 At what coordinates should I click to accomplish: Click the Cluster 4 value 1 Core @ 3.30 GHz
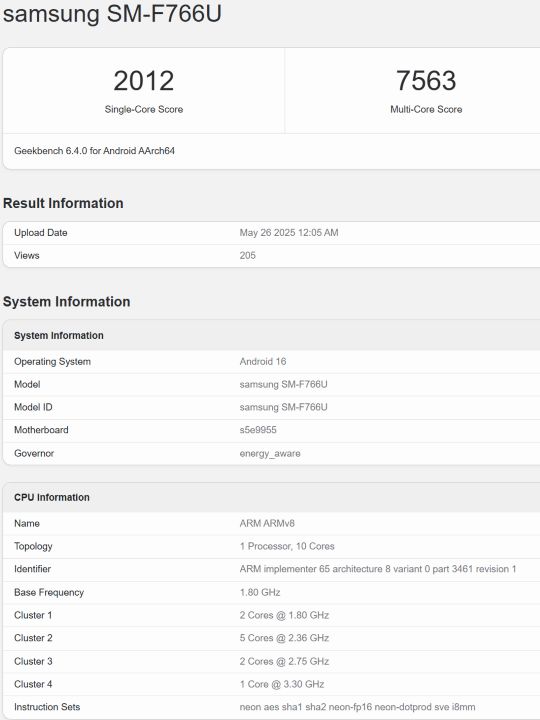tap(282, 685)
